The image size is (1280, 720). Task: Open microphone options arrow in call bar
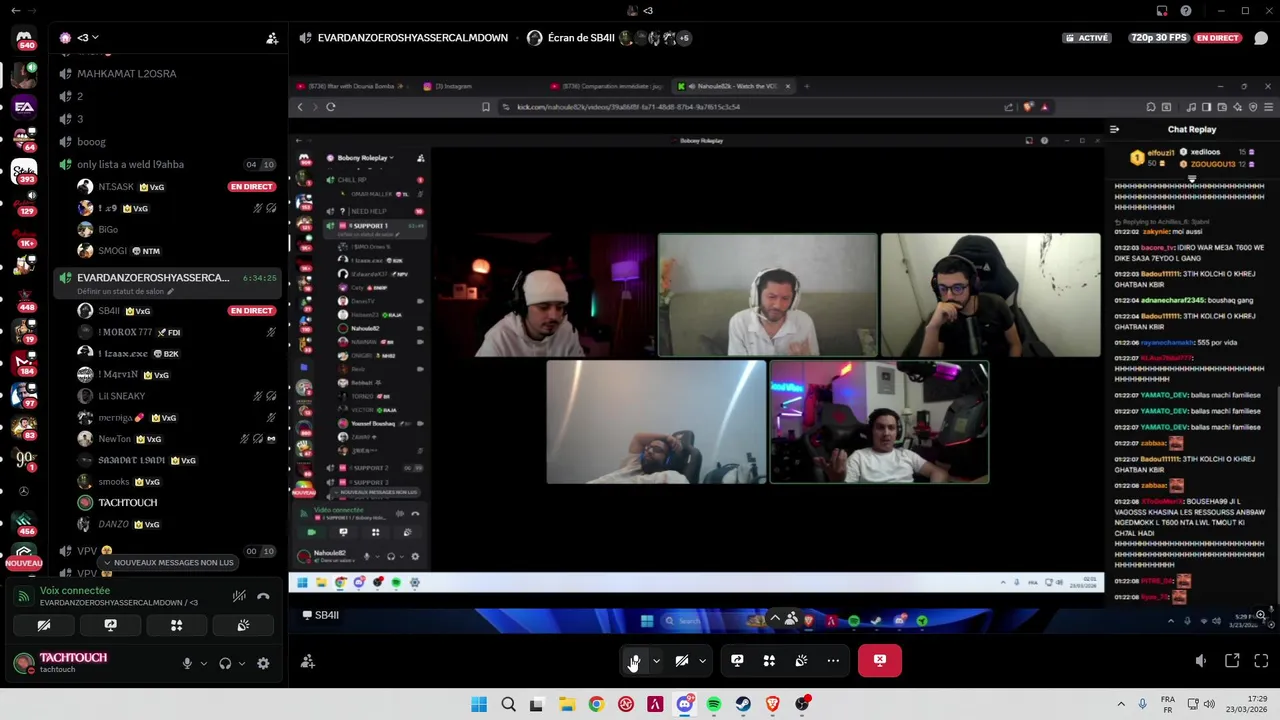pyautogui.click(x=656, y=660)
